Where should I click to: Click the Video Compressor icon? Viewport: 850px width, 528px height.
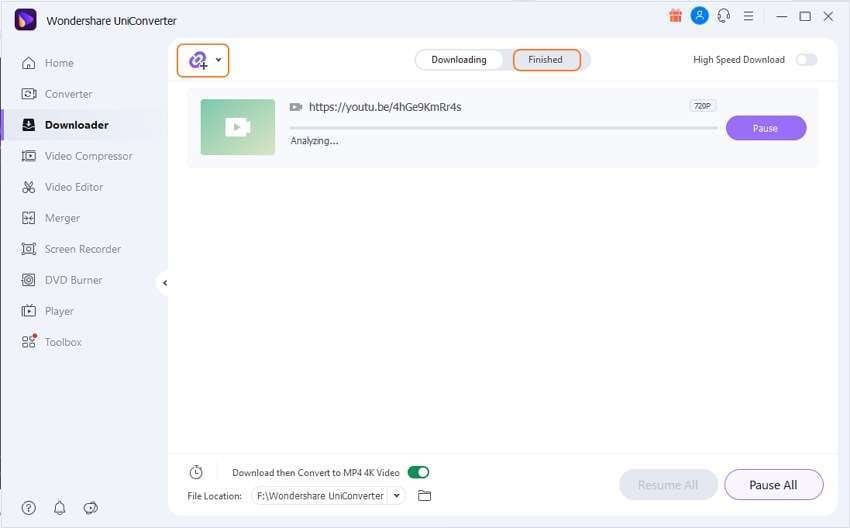(x=28, y=156)
